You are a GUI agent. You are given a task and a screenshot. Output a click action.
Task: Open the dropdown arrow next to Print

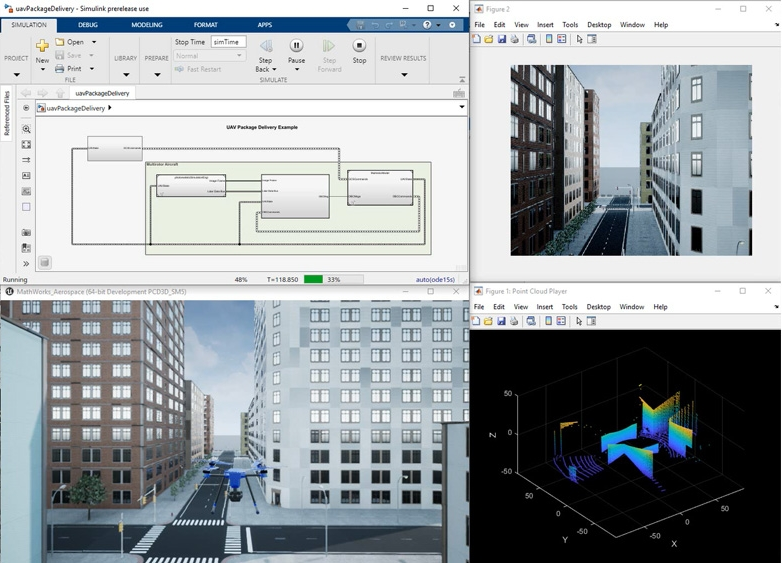[x=92, y=68]
